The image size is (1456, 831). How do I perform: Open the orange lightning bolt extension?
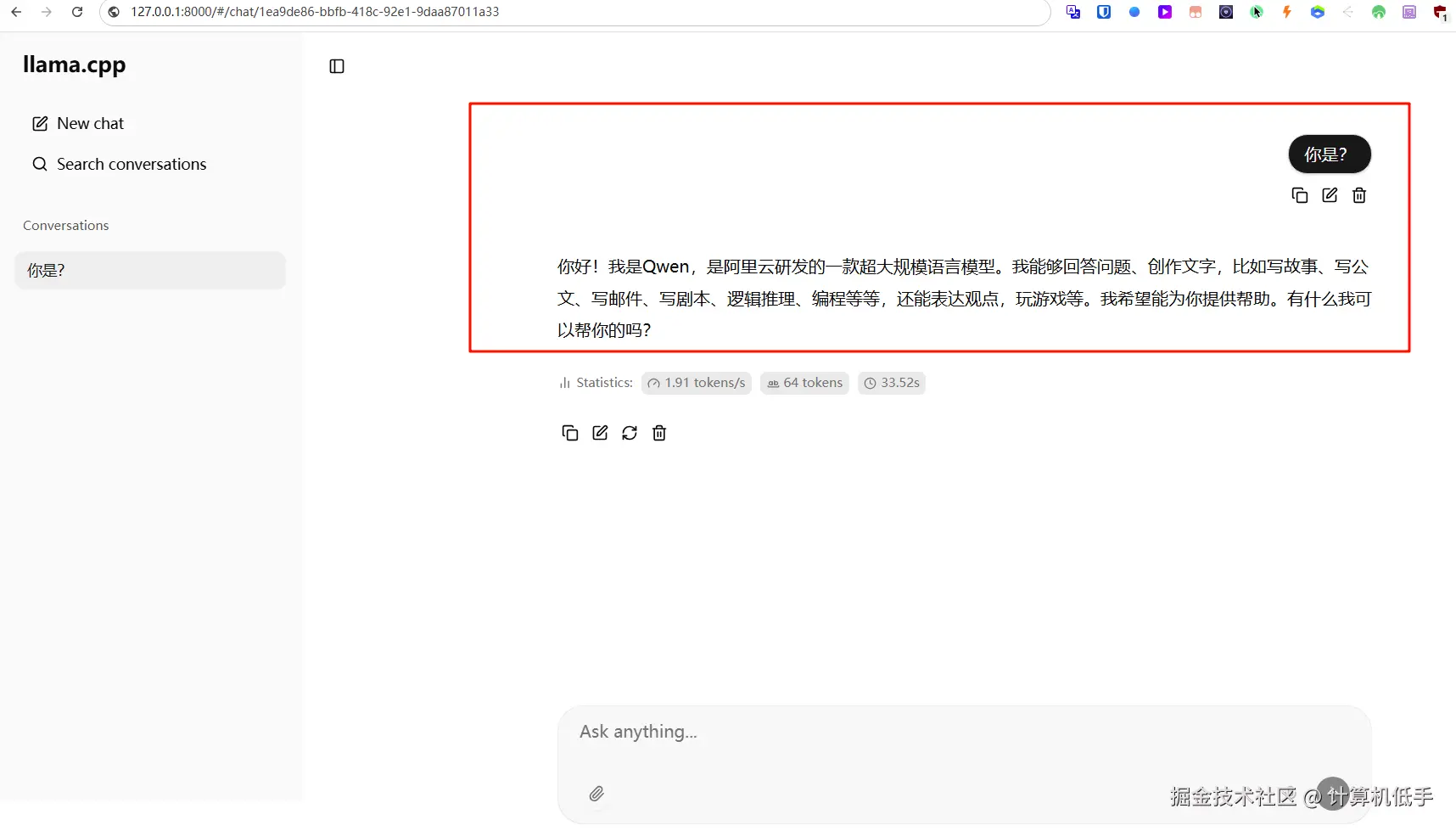click(1287, 12)
